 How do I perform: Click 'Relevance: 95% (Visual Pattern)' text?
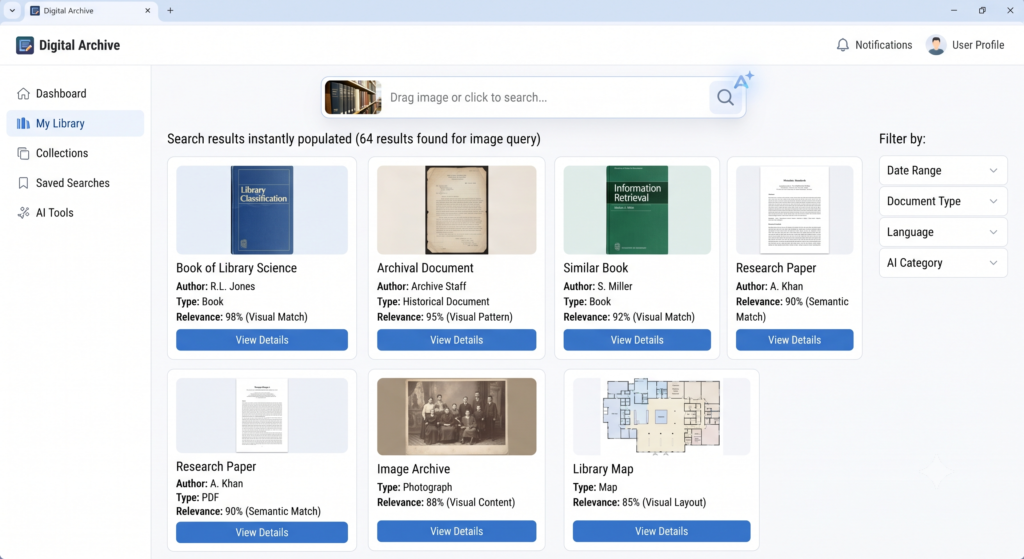click(x=445, y=317)
